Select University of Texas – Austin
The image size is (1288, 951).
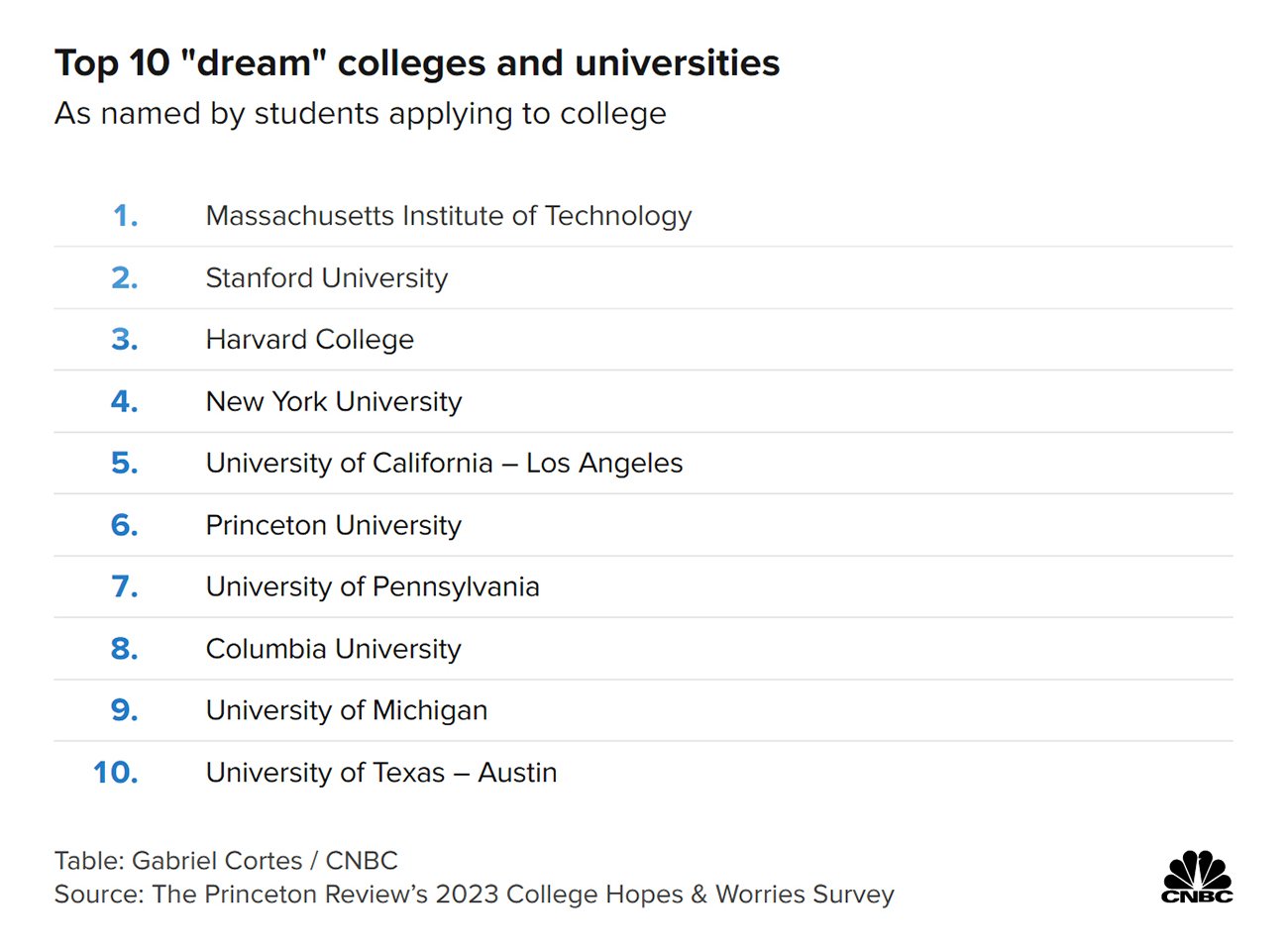[x=380, y=773]
